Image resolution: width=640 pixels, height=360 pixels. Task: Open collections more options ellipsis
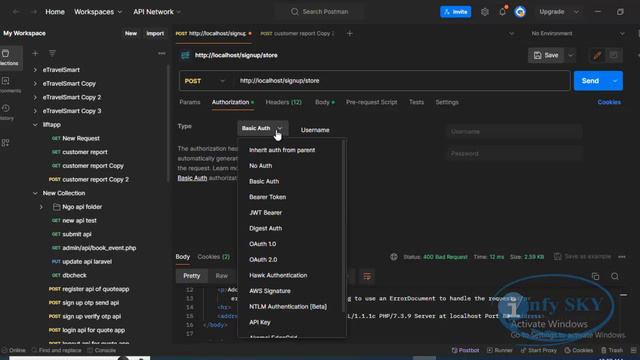point(162,53)
